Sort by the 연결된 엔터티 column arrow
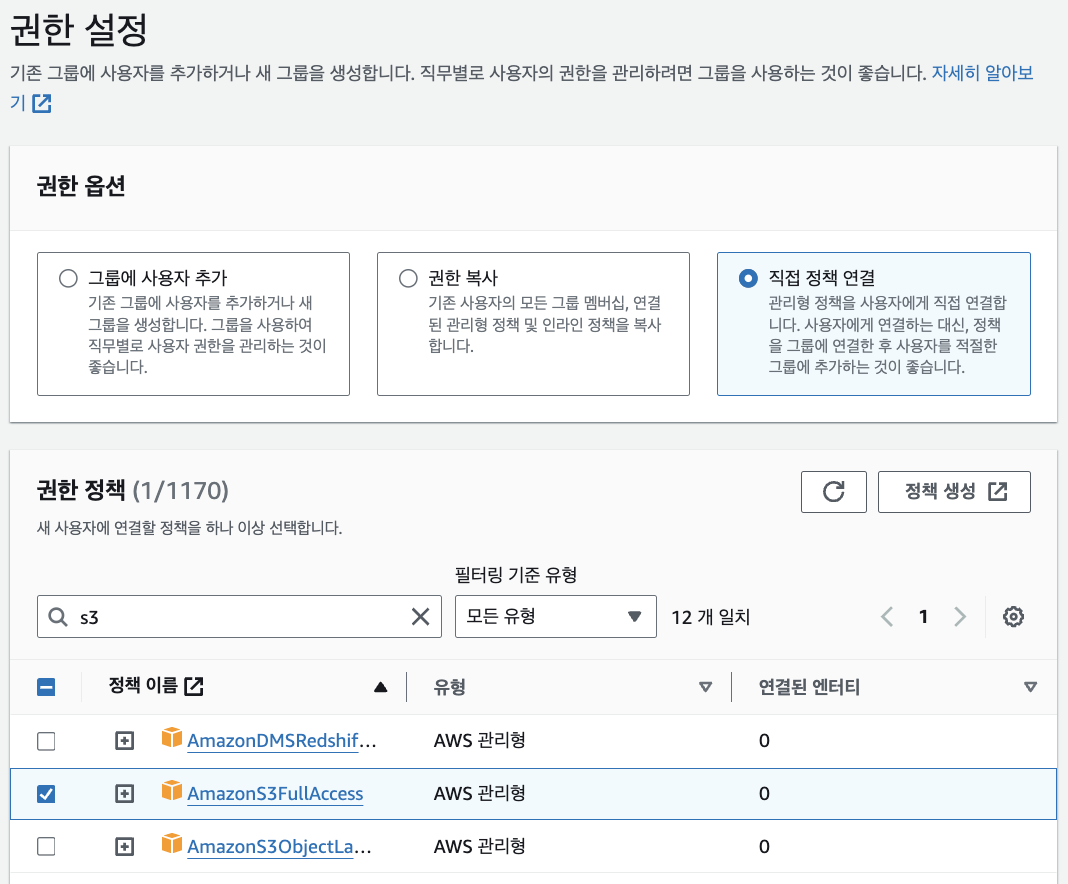Screen dimensions: 1068x884 coord(1031,687)
